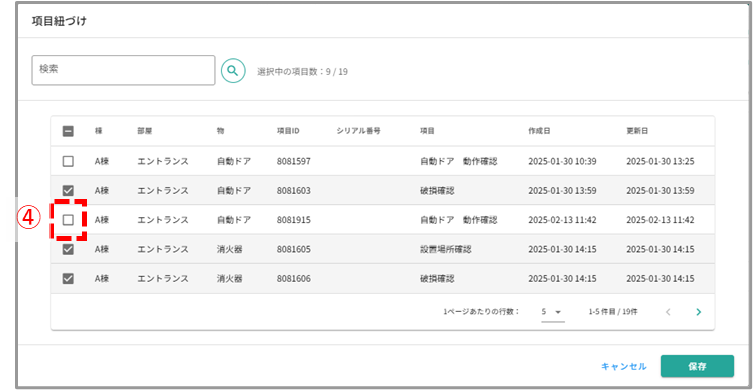753x390 pixels.
Task: Click the creation date 2025-02-13 11:42
Action: click(x=562, y=220)
